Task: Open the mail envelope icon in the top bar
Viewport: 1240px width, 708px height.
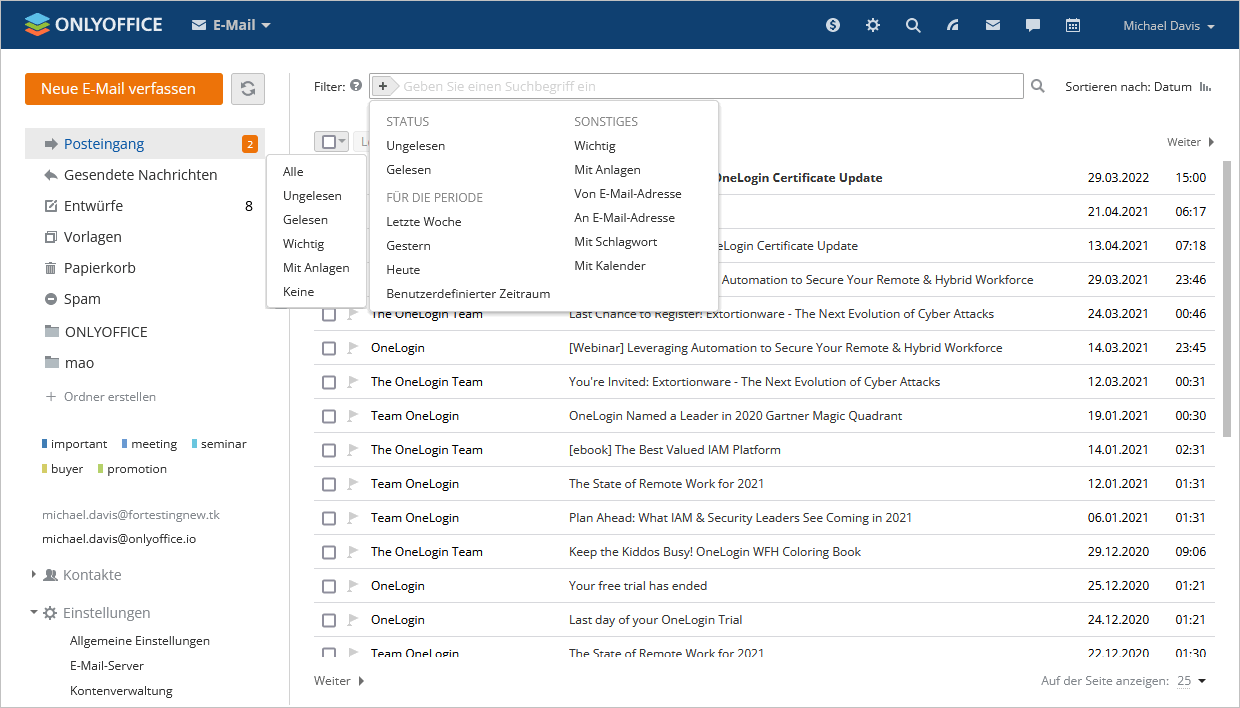Action: pyautogui.click(x=993, y=26)
